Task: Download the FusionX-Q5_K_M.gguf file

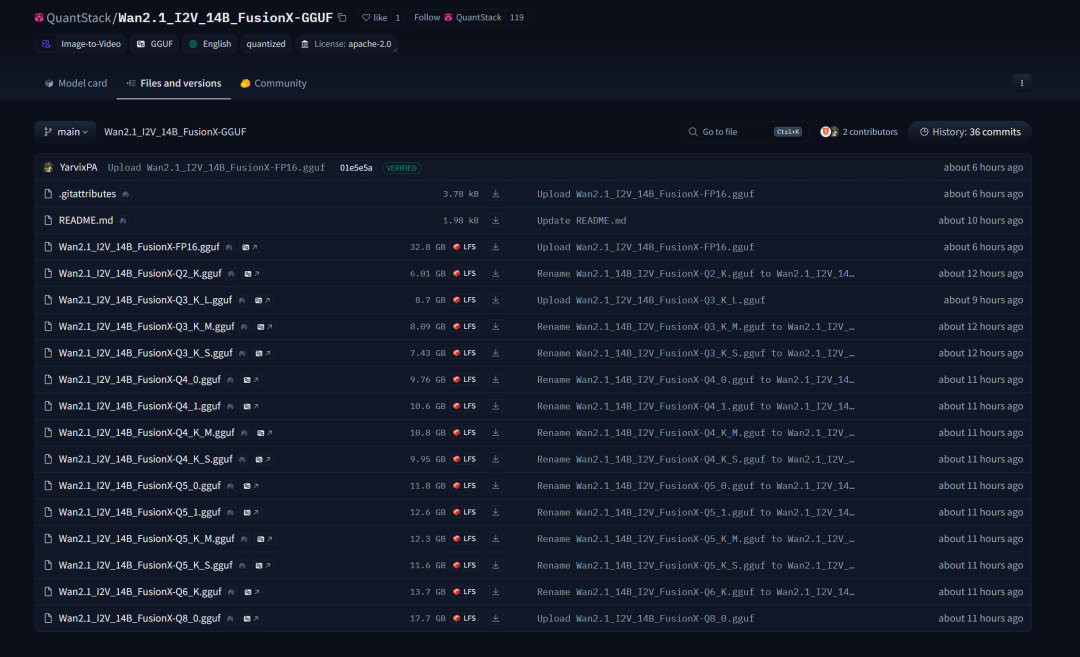Action: click(x=495, y=539)
